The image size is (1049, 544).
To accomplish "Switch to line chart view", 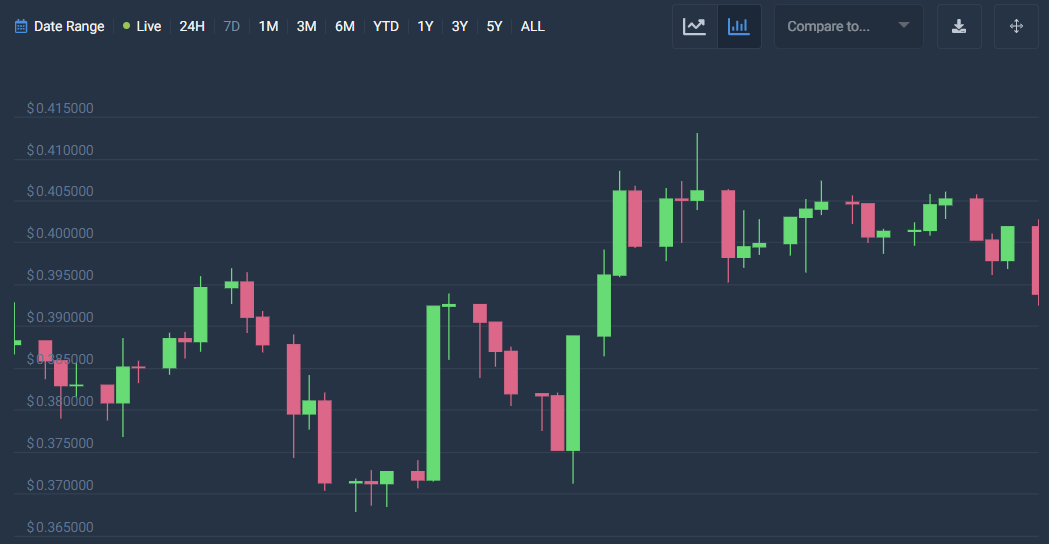I will tap(695, 27).
